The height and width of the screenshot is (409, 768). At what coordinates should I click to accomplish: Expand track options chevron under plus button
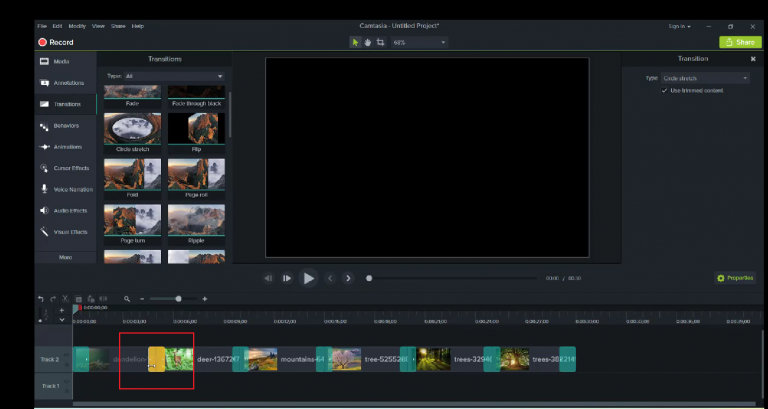coord(62,319)
